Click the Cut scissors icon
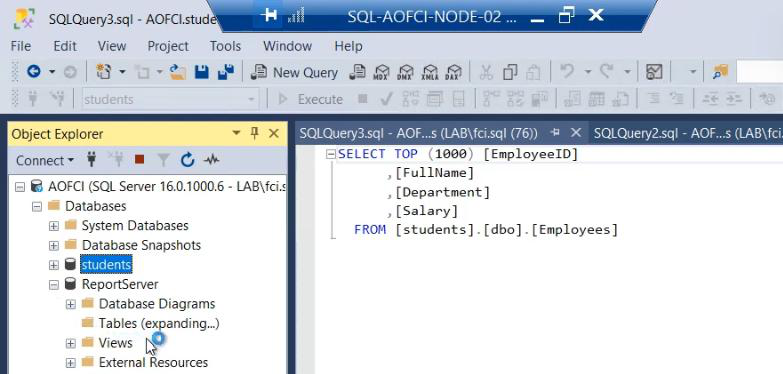783x374 pixels. coord(485,72)
